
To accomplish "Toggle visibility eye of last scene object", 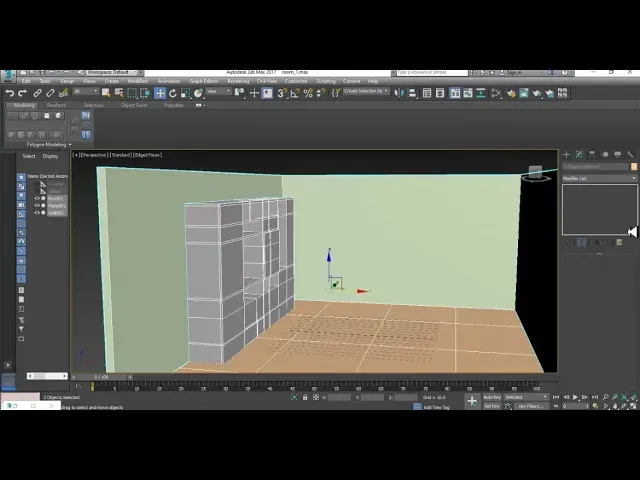I will (38, 213).
